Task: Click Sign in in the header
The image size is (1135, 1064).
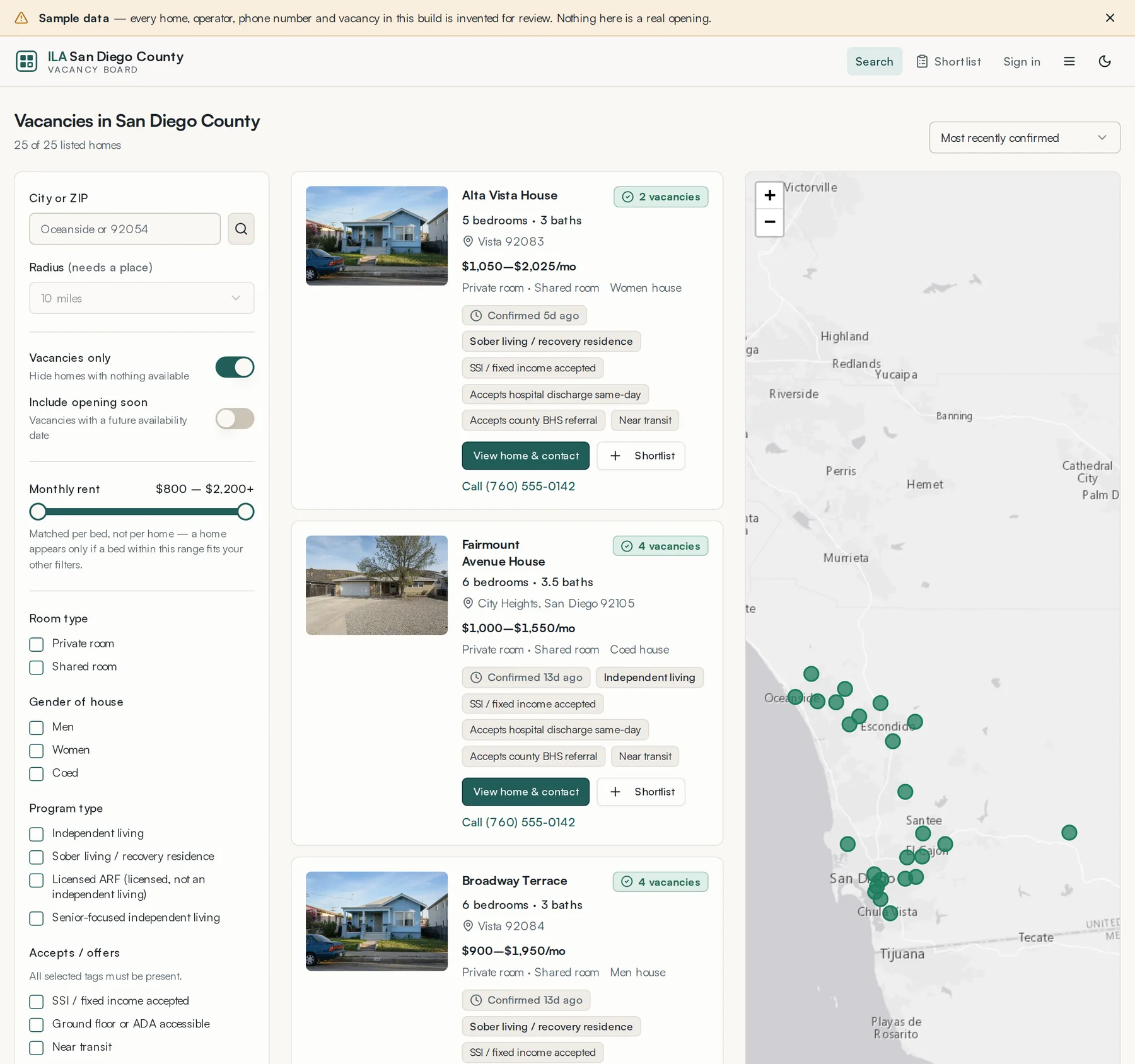Action: 1021,61
